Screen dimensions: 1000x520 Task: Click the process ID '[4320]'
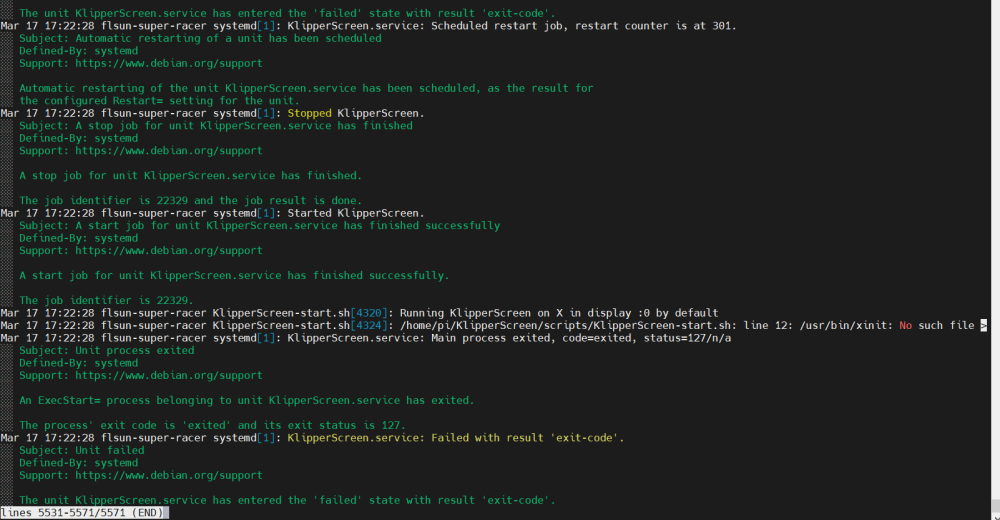(x=369, y=313)
